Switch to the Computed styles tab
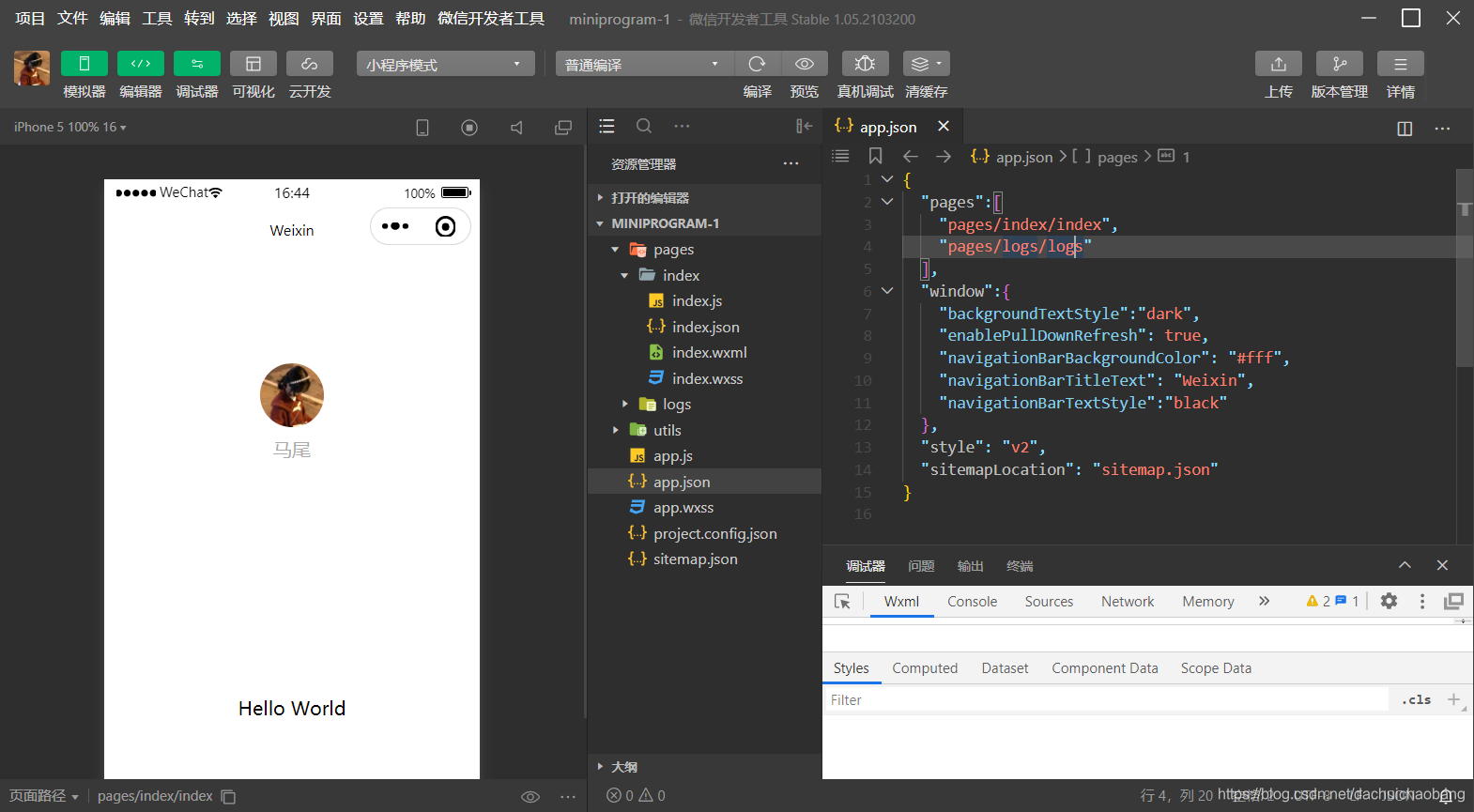 point(925,668)
